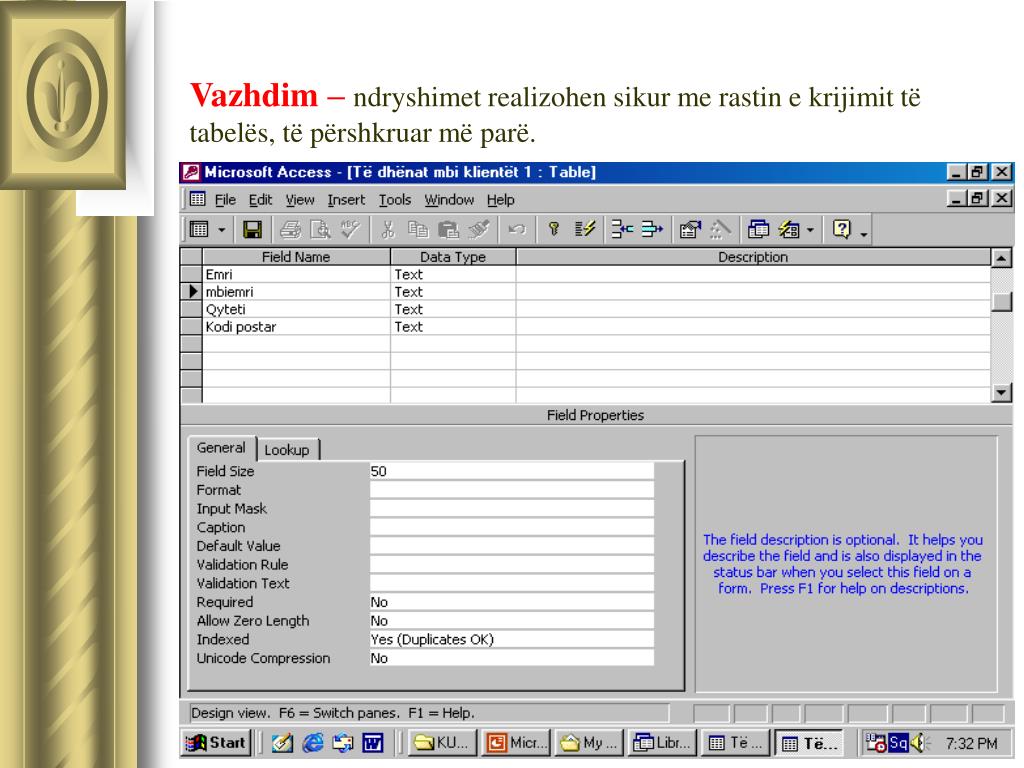Launch Word from Quick Launch
The height and width of the screenshot is (768, 1024).
pos(372,743)
